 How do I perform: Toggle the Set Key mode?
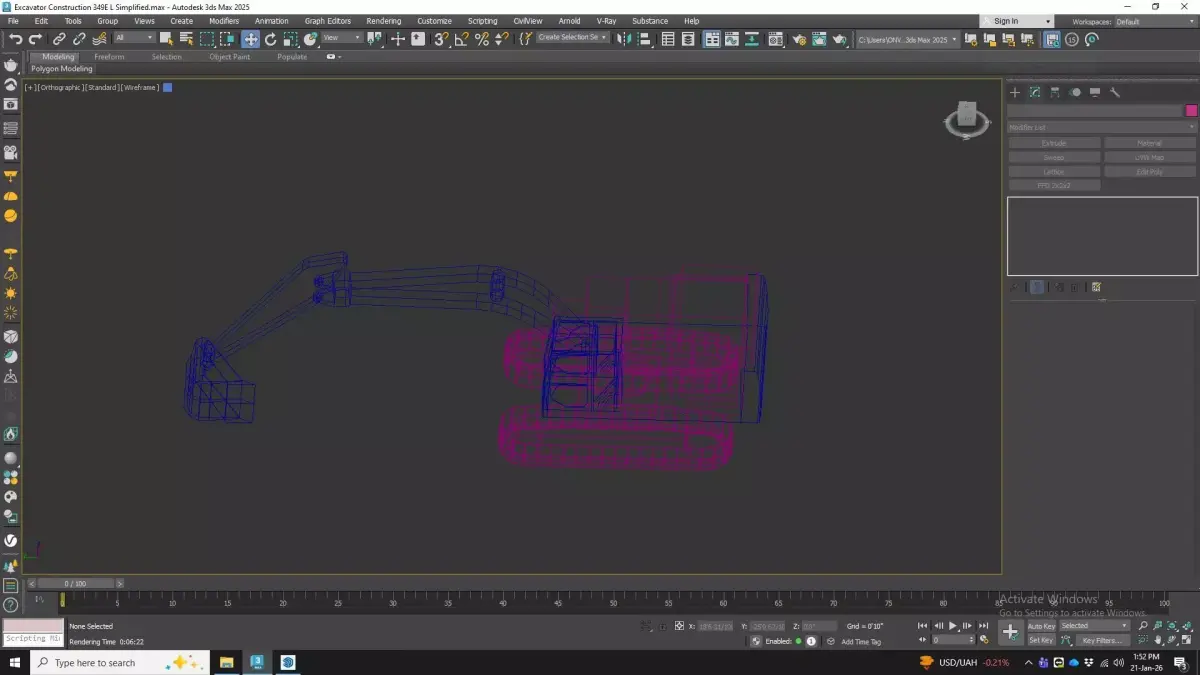pos(1041,640)
